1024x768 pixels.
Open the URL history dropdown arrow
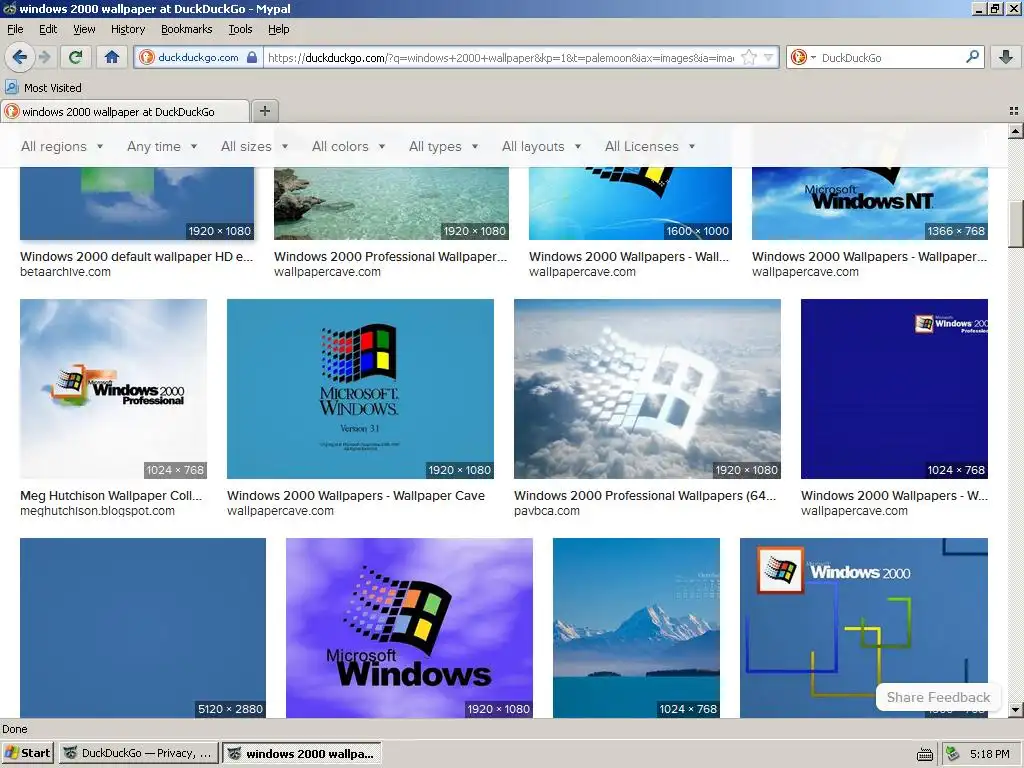click(769, 57)
